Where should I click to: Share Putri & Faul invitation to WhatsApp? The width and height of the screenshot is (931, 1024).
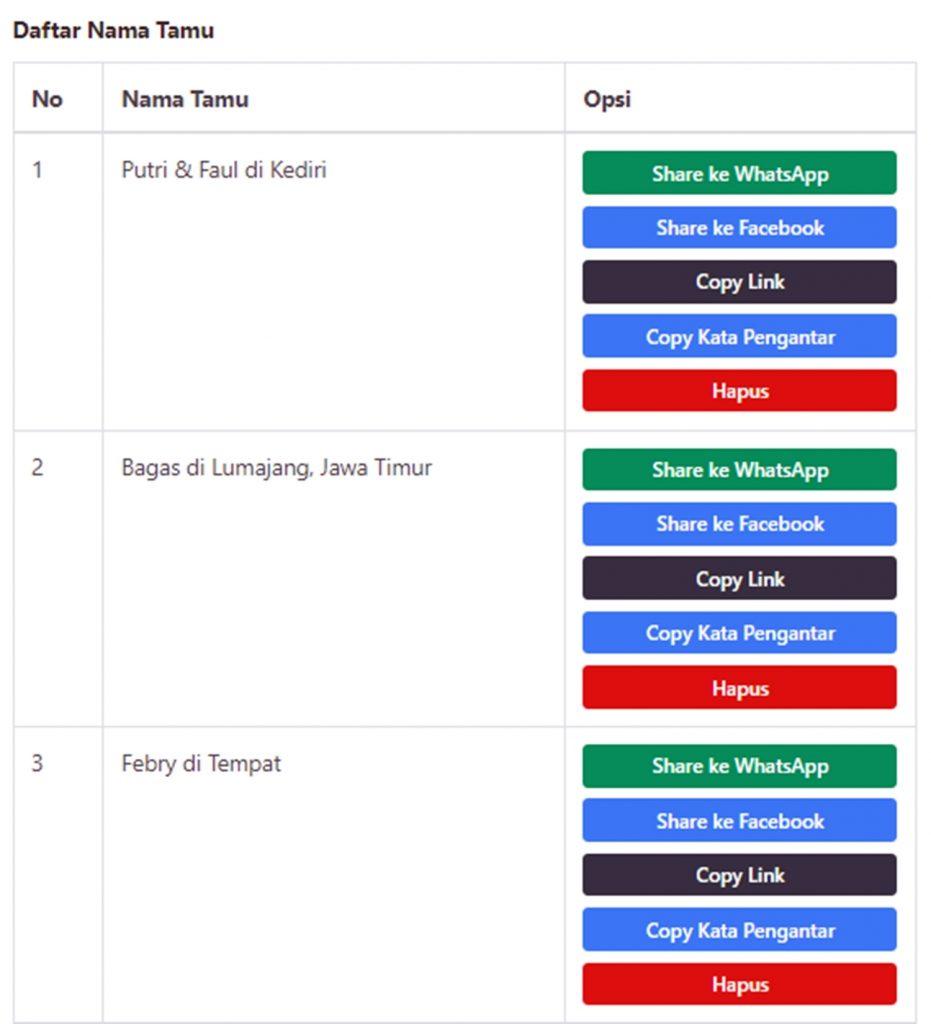click(739, 173)
